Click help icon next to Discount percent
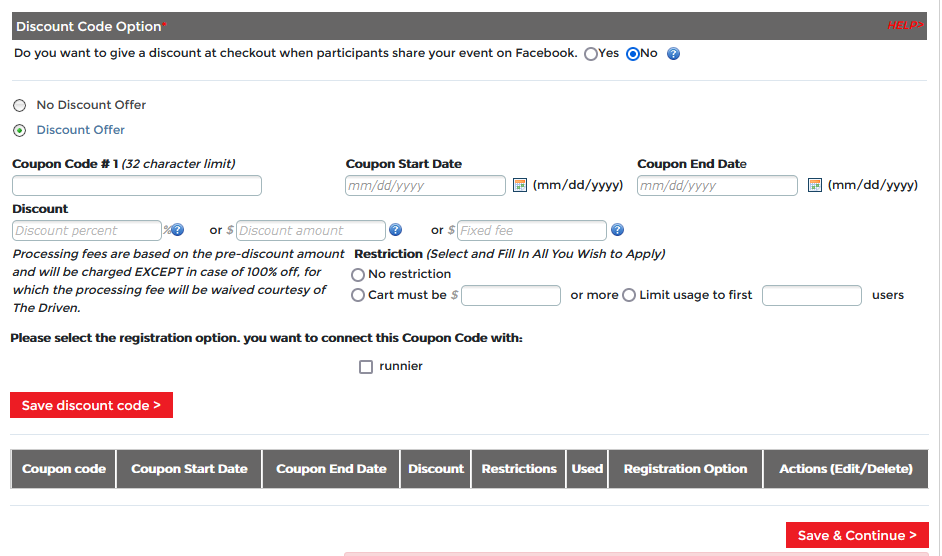The image size is (942, 556). click(178, 230)
